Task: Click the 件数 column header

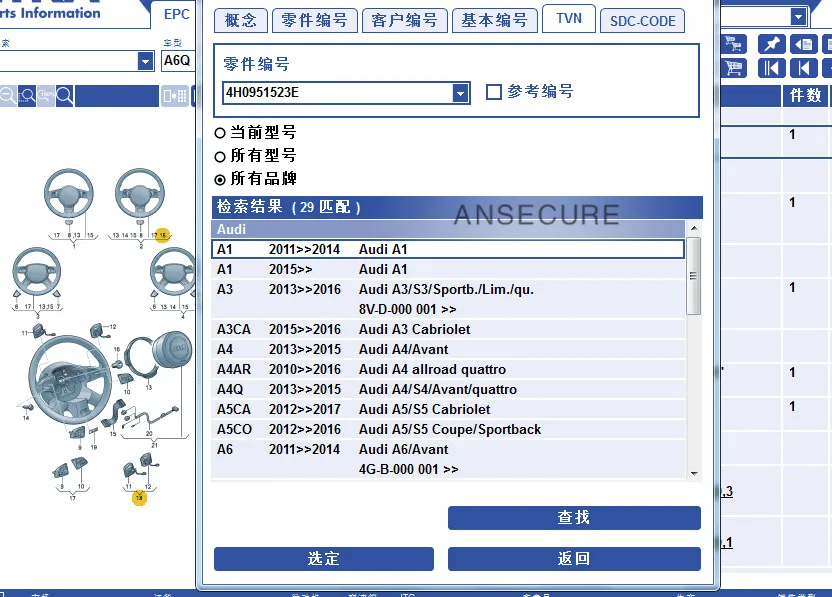Action: coord(805,96)
